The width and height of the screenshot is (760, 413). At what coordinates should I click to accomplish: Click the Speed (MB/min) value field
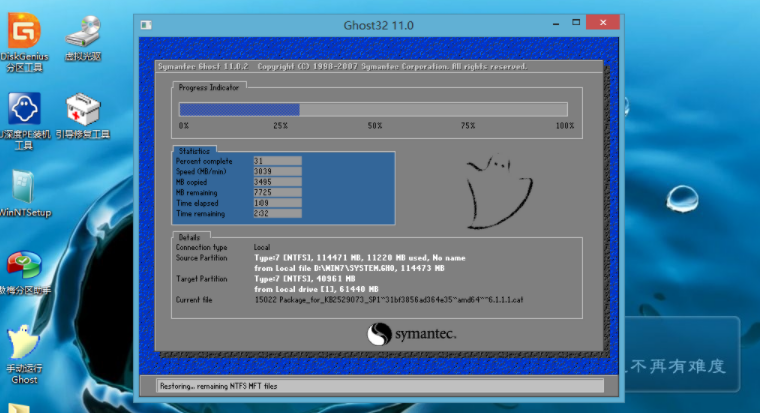277,171
